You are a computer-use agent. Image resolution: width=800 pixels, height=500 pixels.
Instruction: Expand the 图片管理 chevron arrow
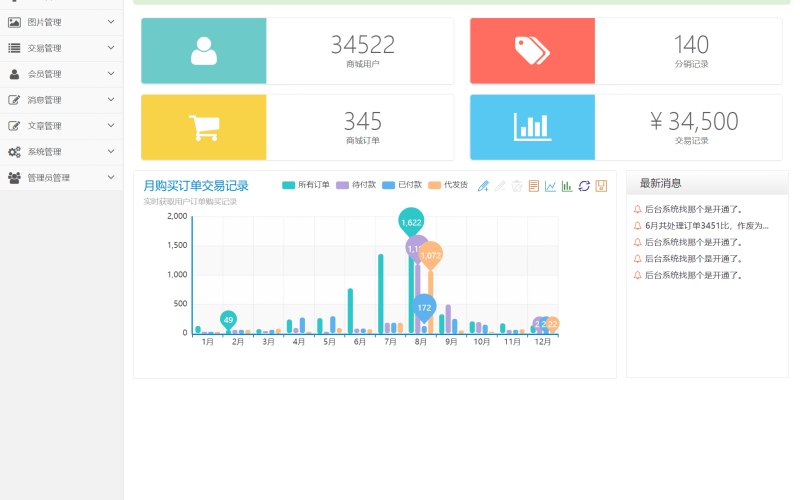click(x=111, y=21)
